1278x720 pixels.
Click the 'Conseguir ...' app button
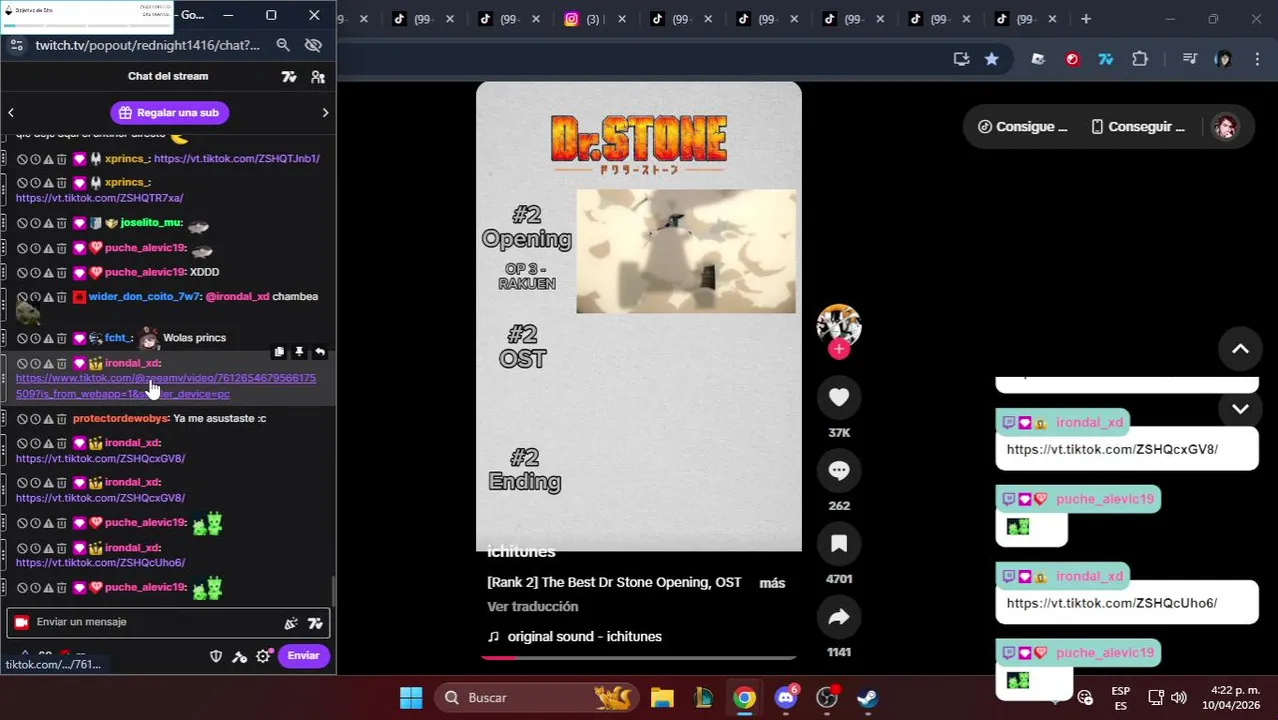(x=1138, y=127)
